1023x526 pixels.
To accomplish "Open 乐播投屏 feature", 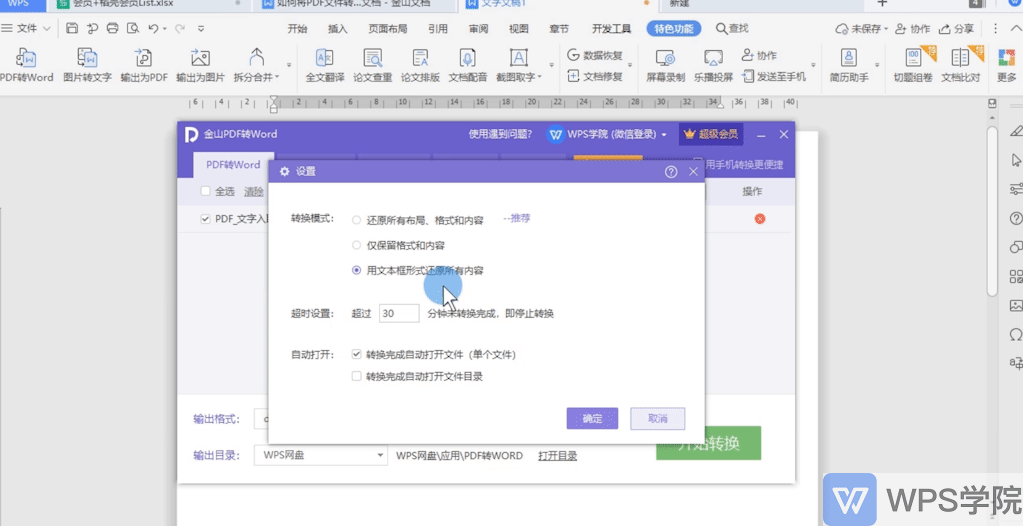I will pyautogui.click(x=713, y=65).
